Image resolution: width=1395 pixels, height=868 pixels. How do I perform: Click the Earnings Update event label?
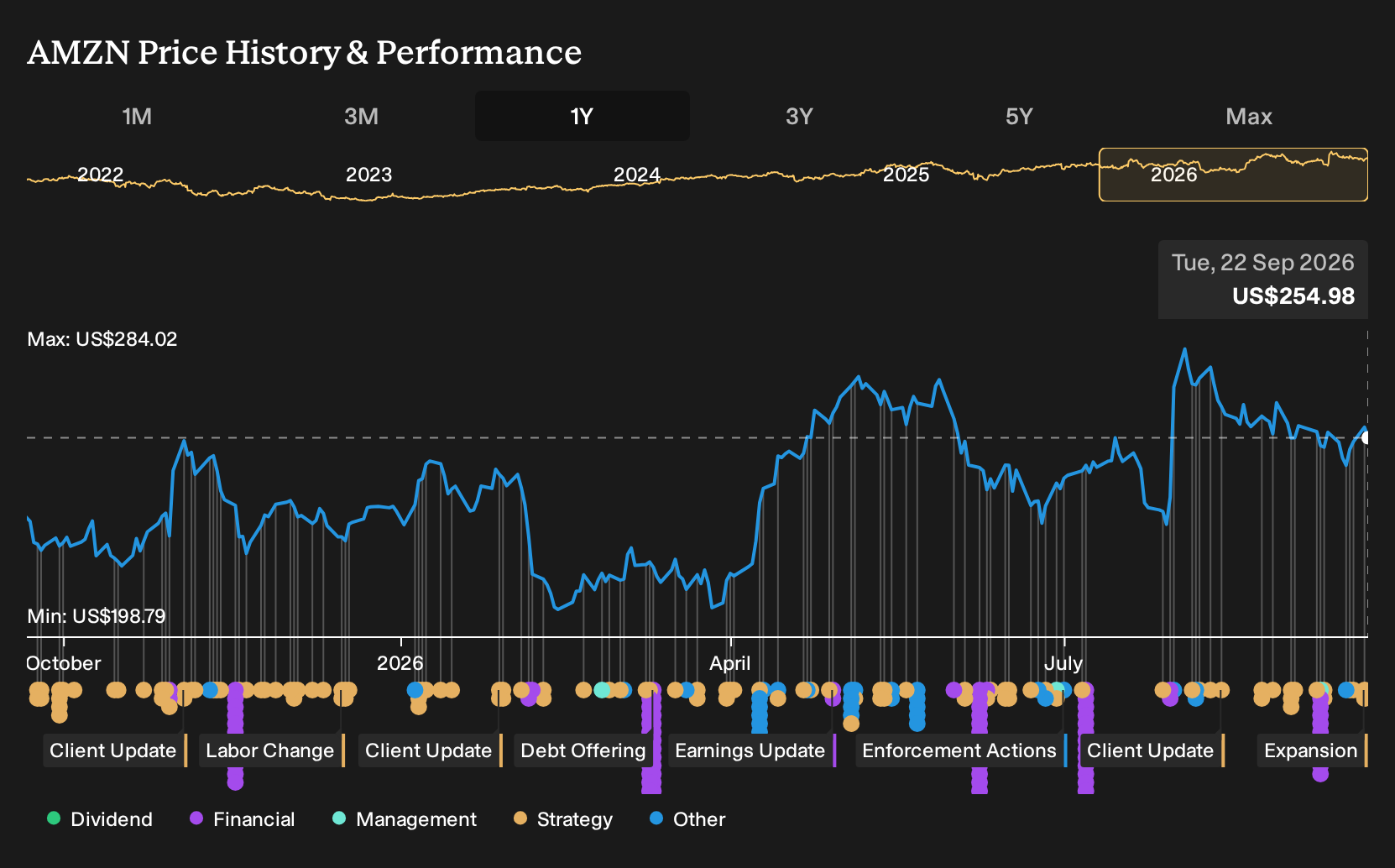click(752, 750)
